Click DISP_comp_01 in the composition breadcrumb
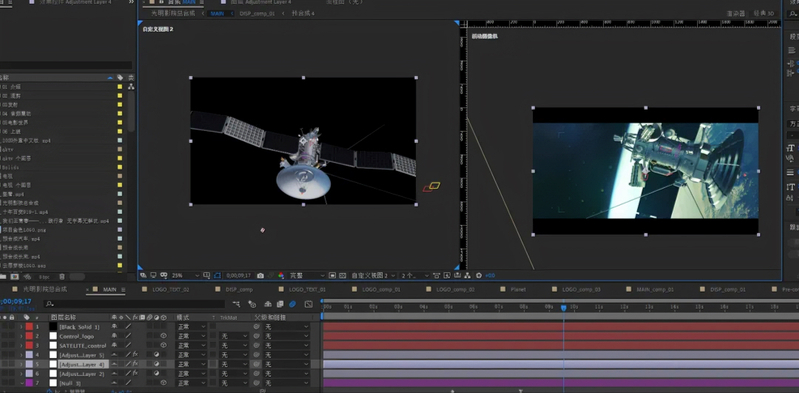This screenshot has width=799, height=393. click(x=257, y=13)
